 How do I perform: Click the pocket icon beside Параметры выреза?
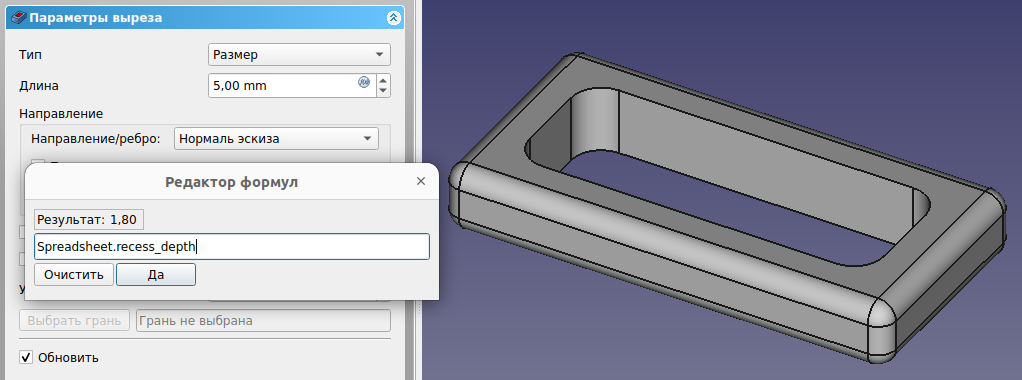(x=19, y=18)
